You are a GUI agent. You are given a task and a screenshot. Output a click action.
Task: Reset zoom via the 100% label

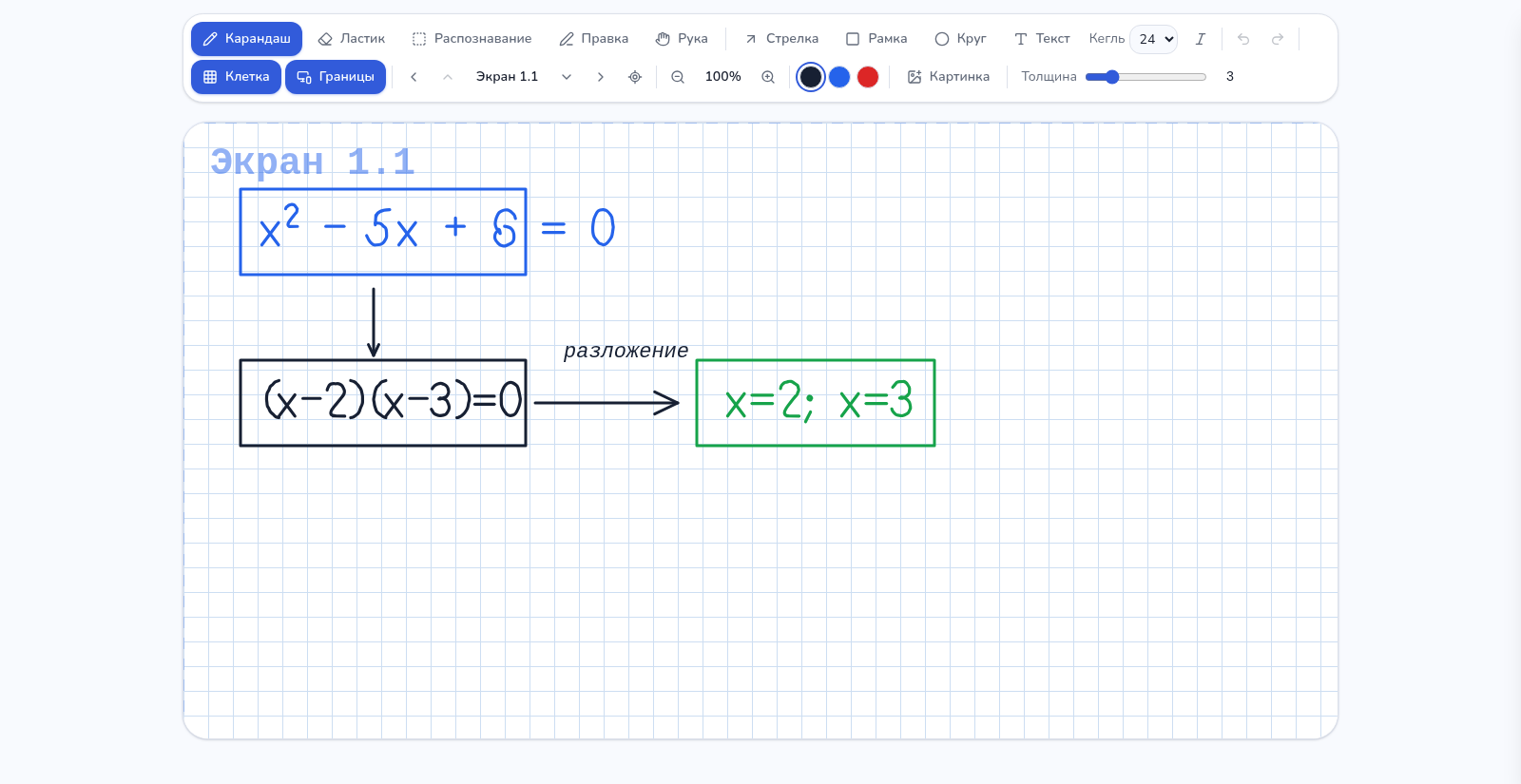click(722, 77)
